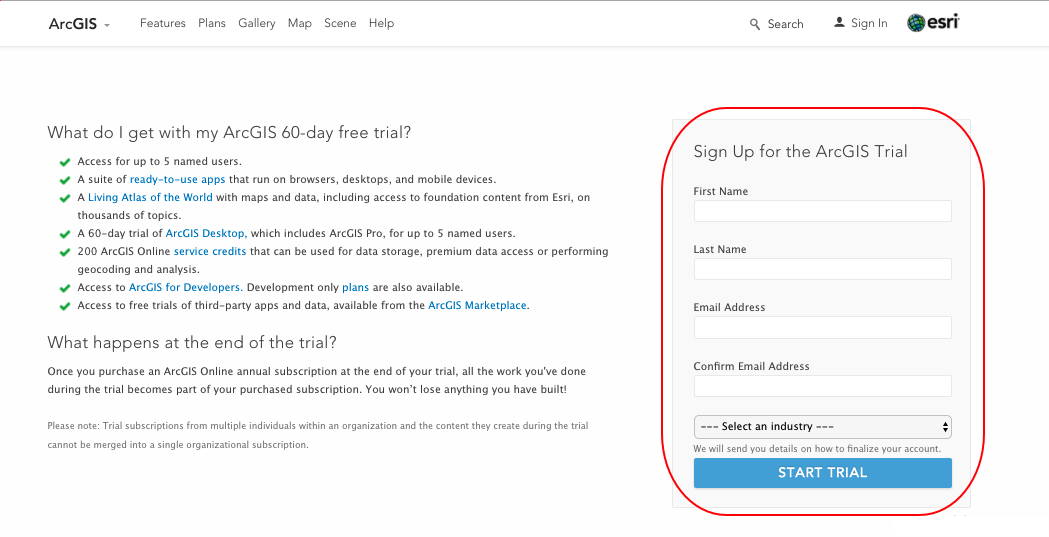Click the search magnifier icon

(x=755, y=24)
